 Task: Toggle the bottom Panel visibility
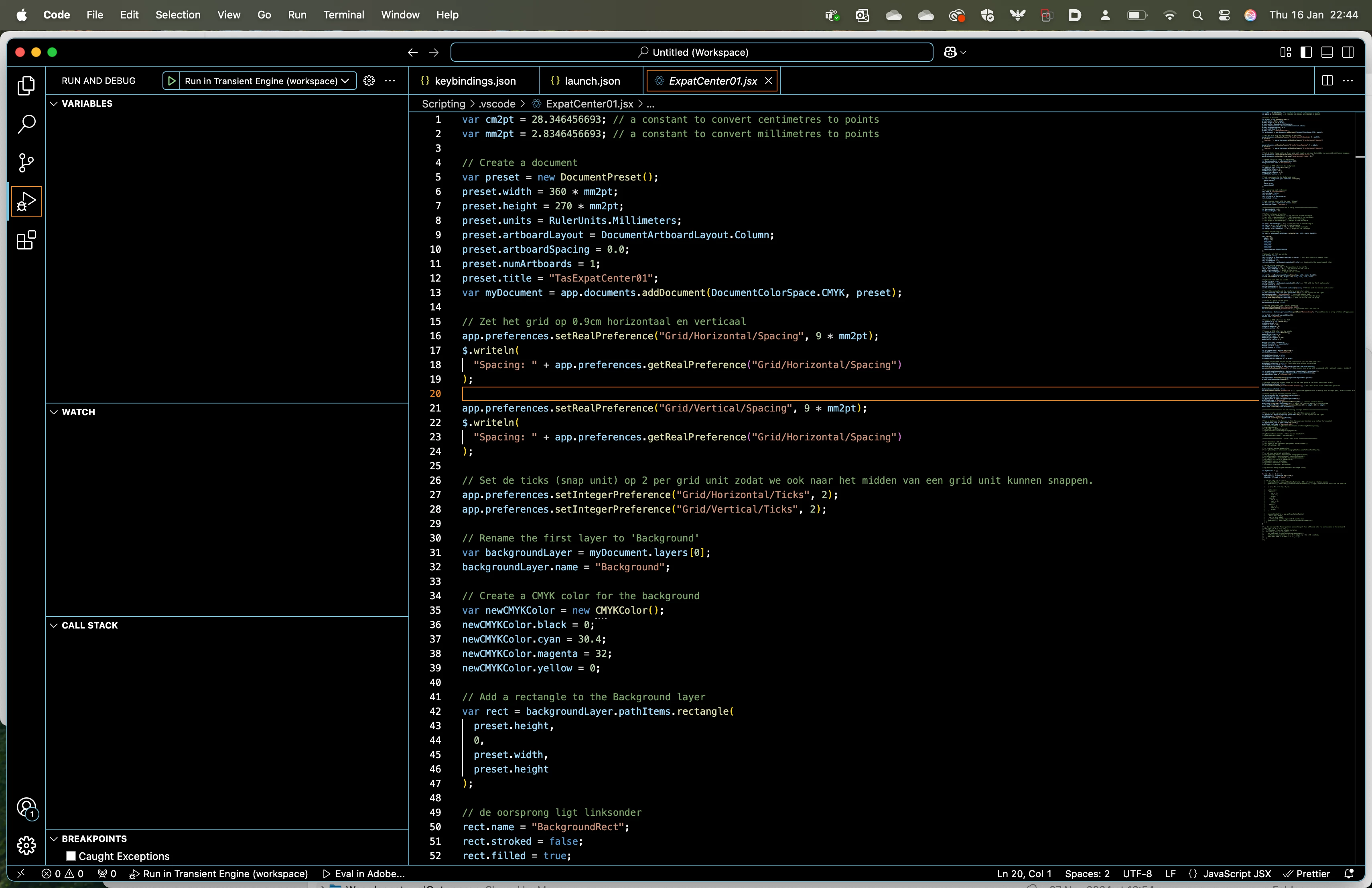pyautogui.click(x=1327, y=53)
